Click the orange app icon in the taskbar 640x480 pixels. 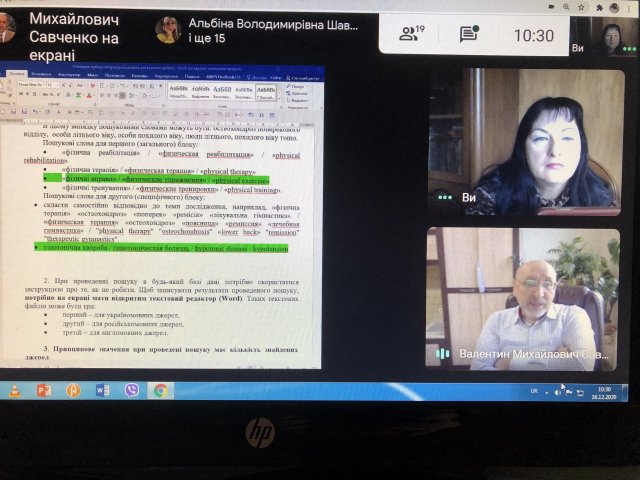(x=73, y=390)
